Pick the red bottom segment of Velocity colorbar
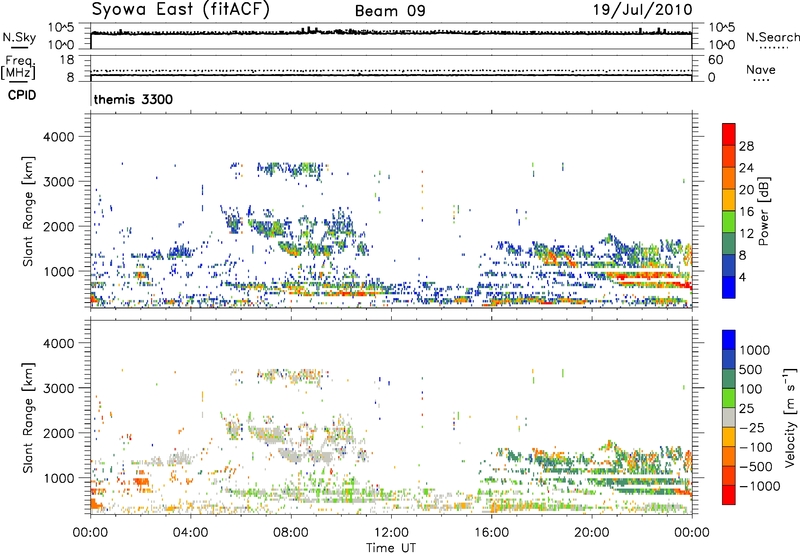The width and height of the screenshot is (800, 554). coord(729,495)
